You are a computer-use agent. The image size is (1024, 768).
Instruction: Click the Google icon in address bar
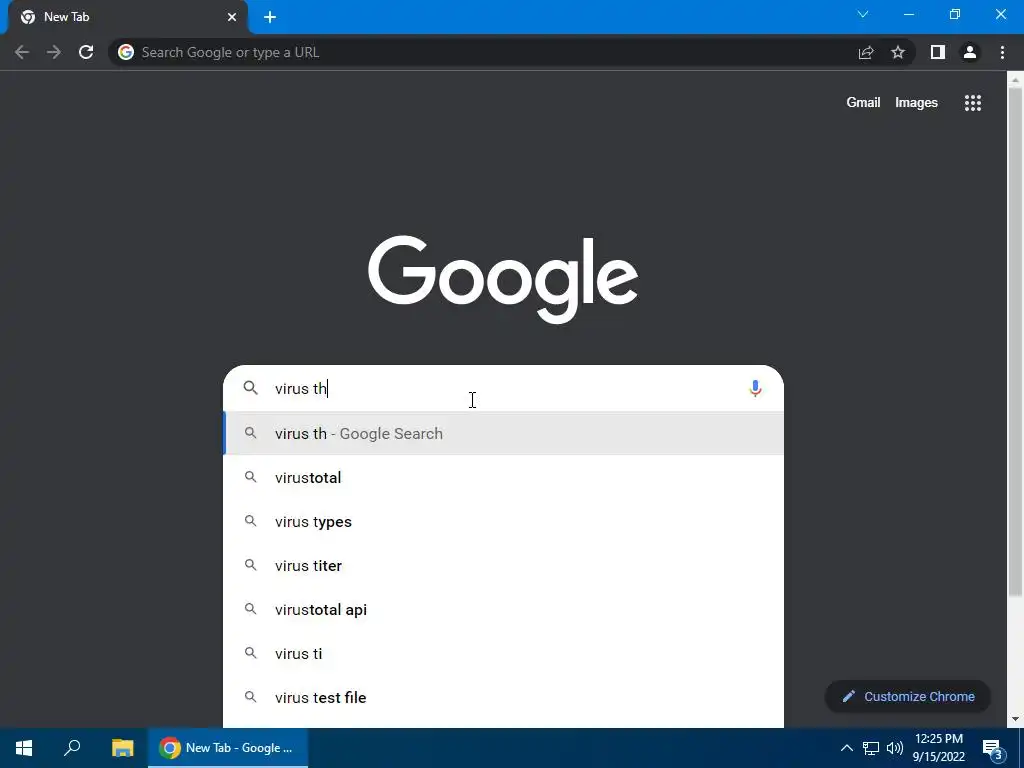point(126,52)
